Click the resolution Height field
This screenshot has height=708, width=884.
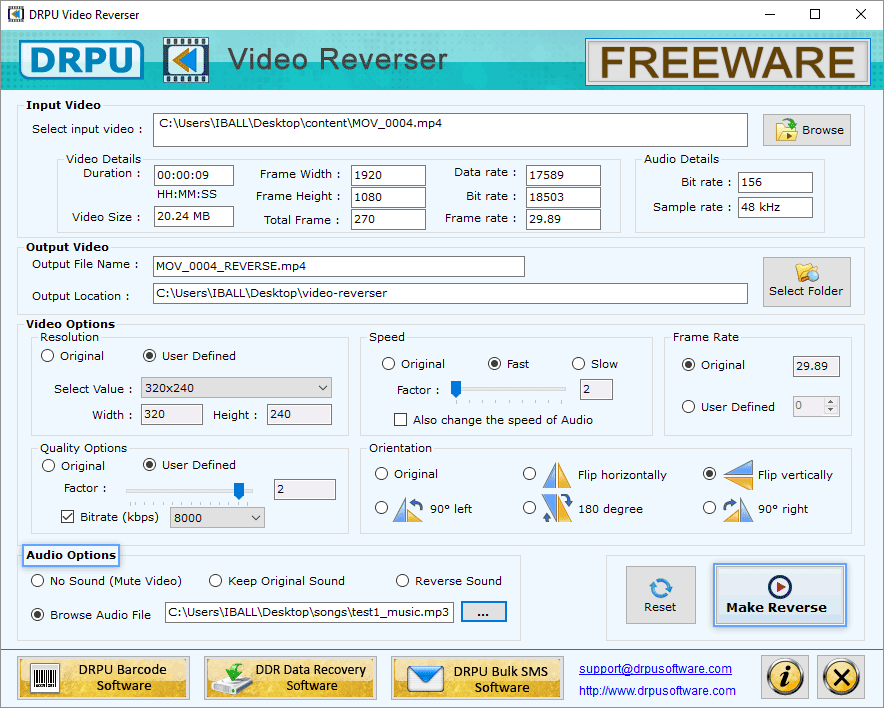(299, 414)
